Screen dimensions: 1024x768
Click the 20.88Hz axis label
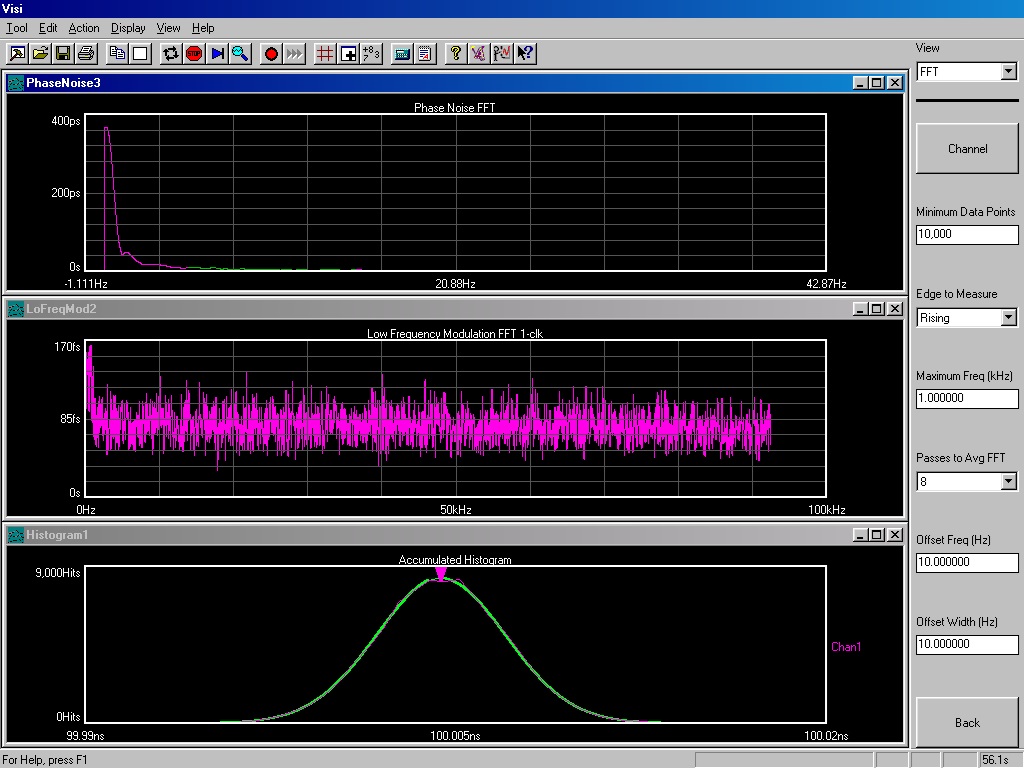point(455,284)
